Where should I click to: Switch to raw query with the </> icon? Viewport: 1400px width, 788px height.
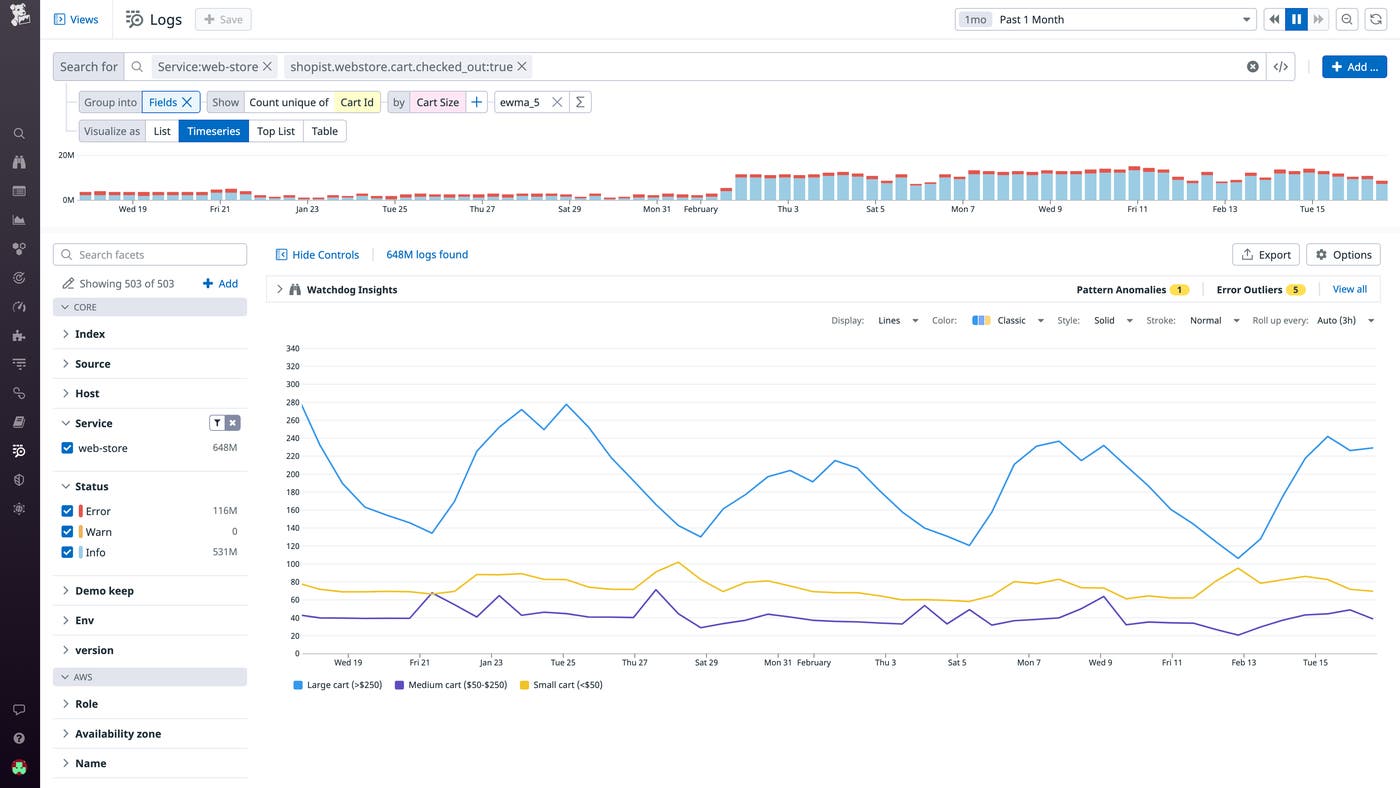tap(1281, 66)
